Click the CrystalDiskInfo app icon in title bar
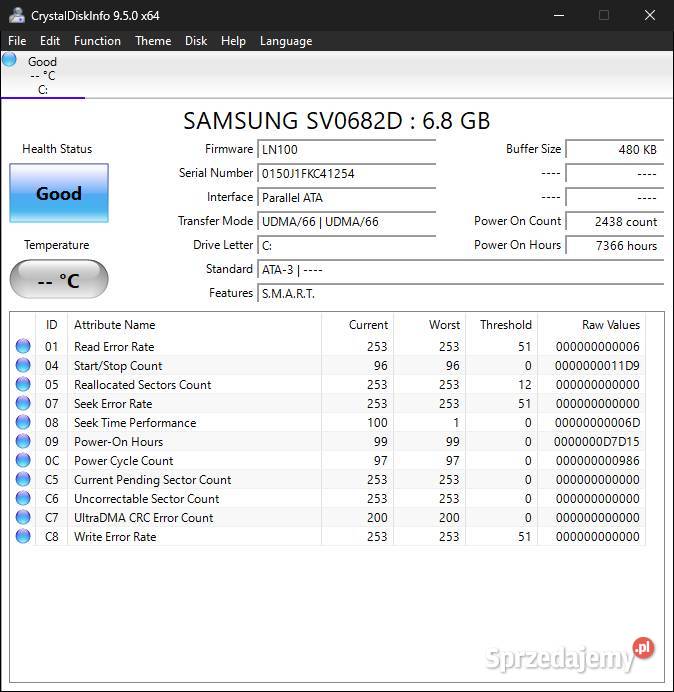 pyautogui.click(x=17, y=15)
